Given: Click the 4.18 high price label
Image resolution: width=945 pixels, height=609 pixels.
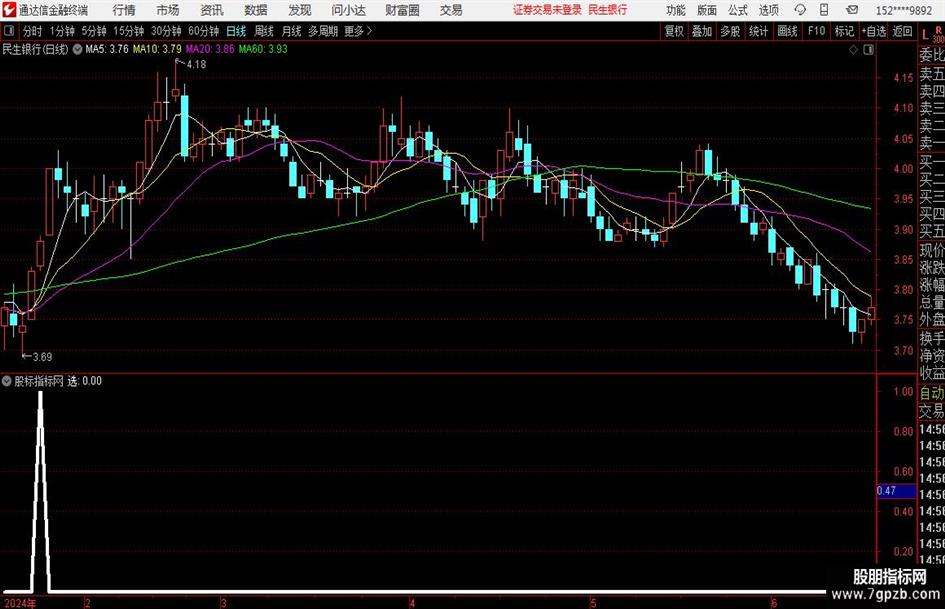Looking at the screenshot, I should tap(196, 65).
